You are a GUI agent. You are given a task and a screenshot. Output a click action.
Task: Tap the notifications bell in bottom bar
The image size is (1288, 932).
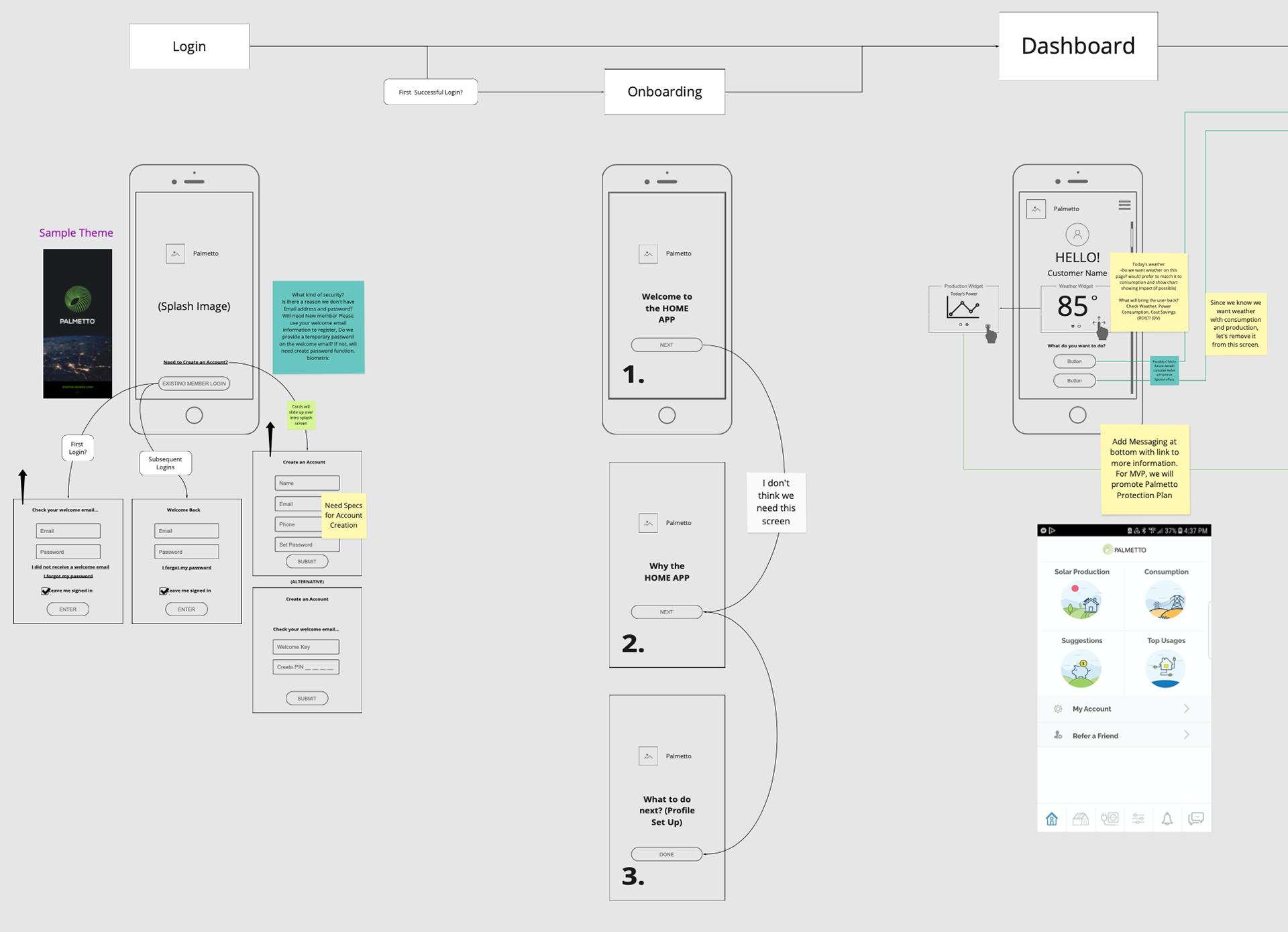click(x=1167, y=819)
